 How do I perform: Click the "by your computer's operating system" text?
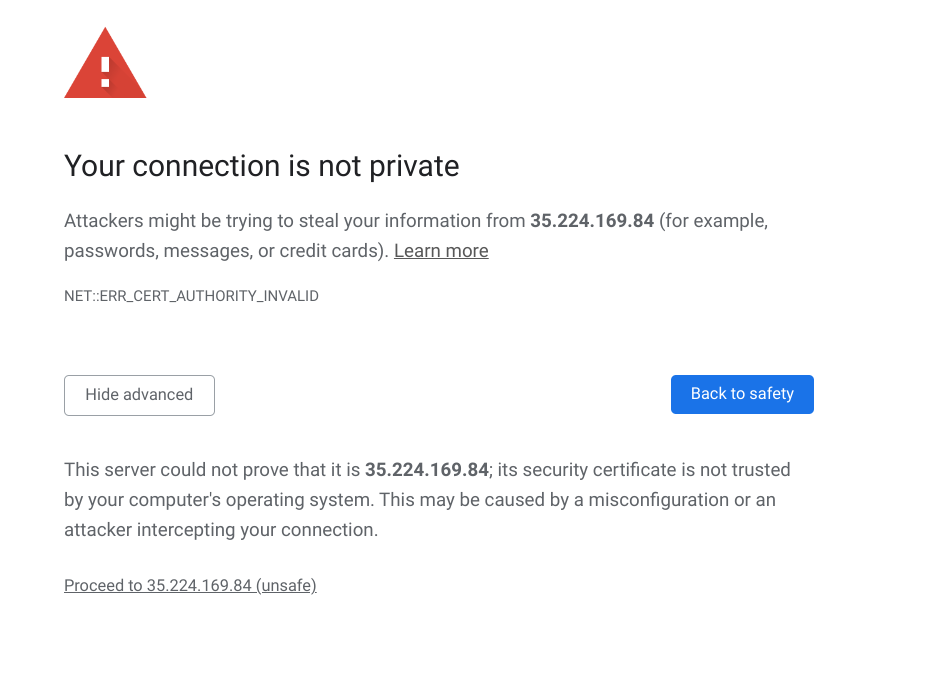(217, 500)
